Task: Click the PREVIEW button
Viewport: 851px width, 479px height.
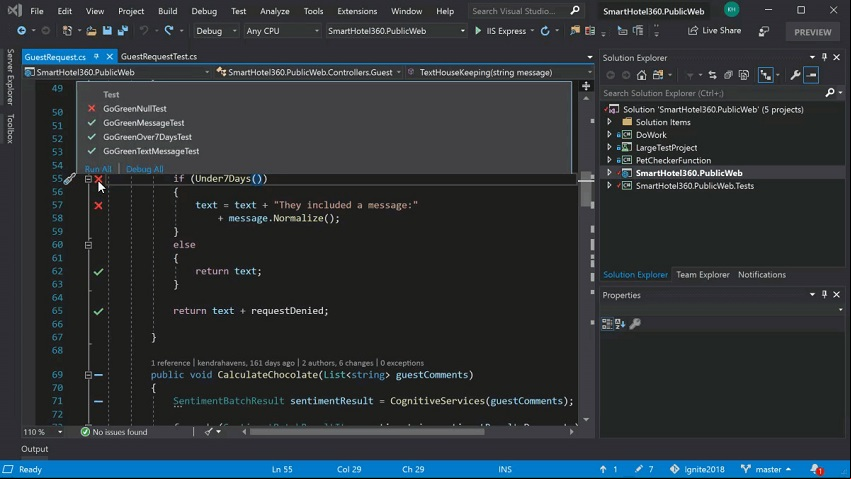Action: 812,32
